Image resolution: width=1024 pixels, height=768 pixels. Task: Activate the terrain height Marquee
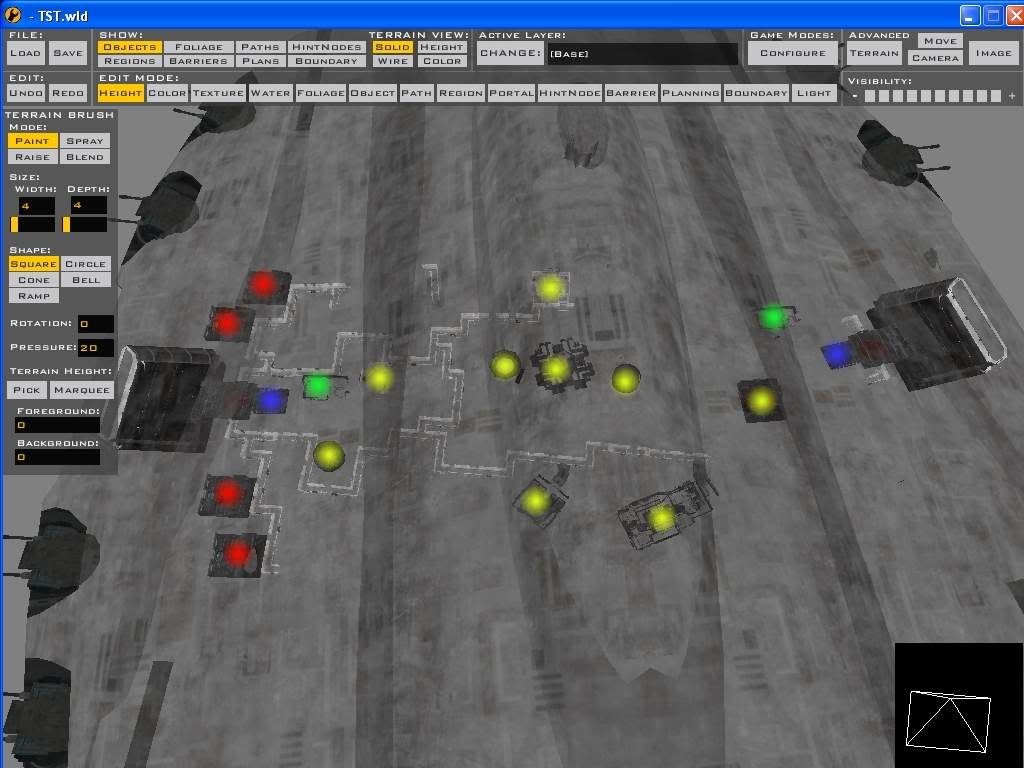coord(82,390)
